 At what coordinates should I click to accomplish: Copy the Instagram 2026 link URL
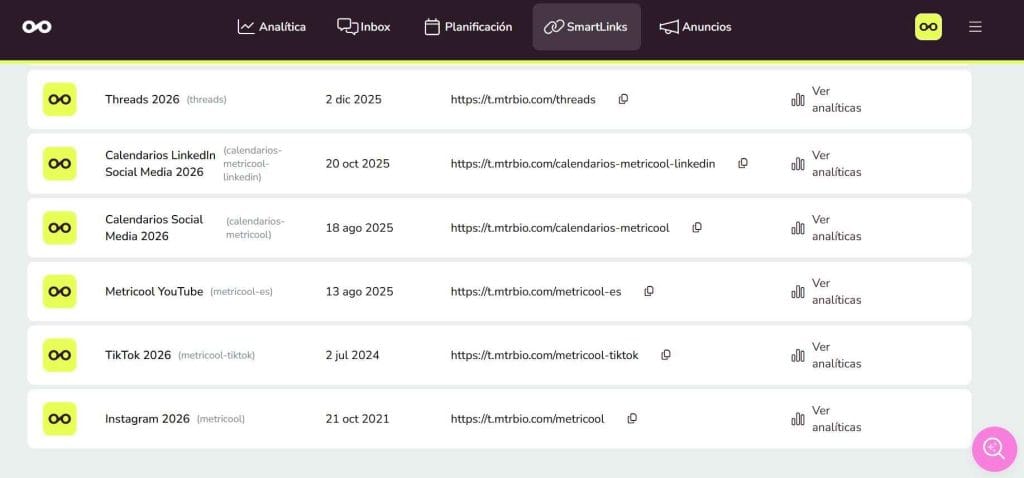[632, 419]
